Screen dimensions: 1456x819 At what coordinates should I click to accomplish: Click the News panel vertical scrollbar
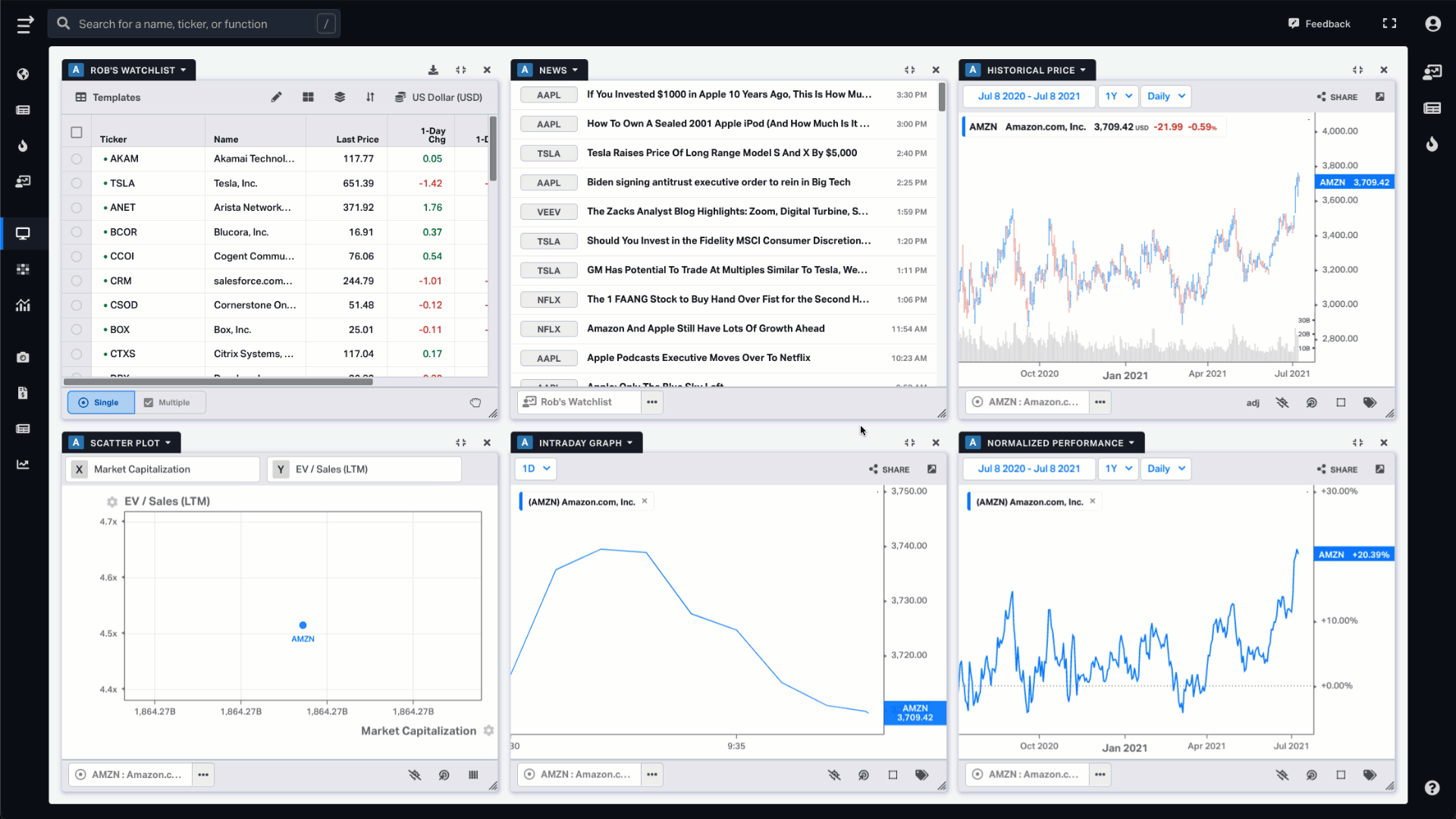pos(942,97)
